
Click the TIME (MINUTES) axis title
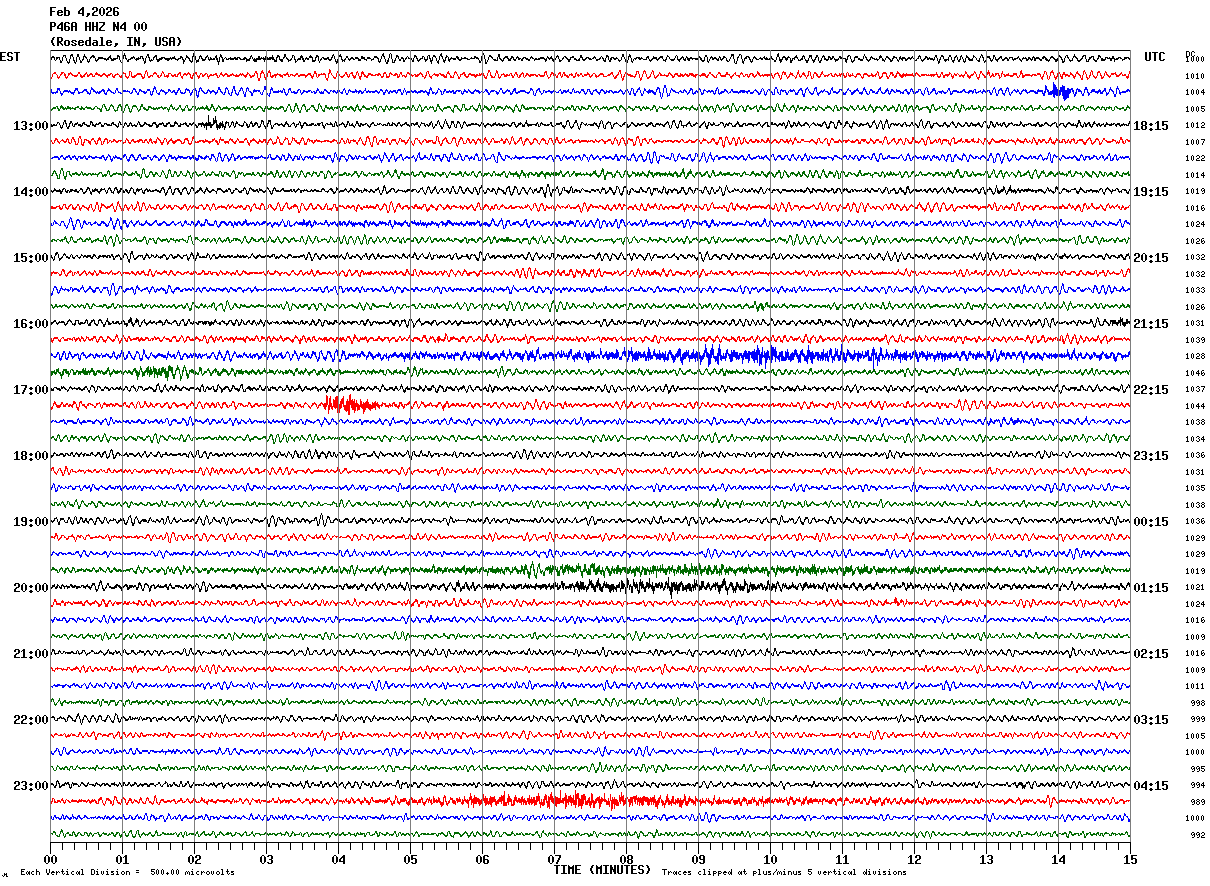point(602,870)
